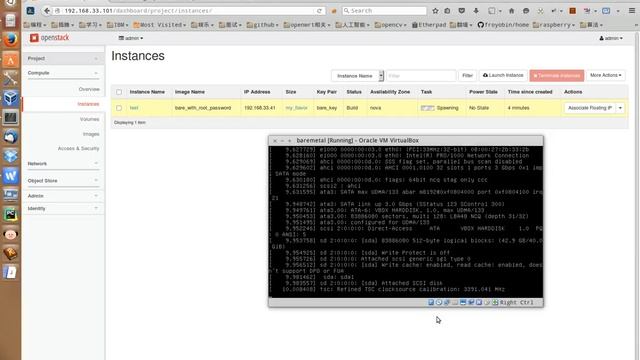The height and width of the screenshot is (360, 640).
Task: Click the Launch Instance button
Action: coord(503,76)
